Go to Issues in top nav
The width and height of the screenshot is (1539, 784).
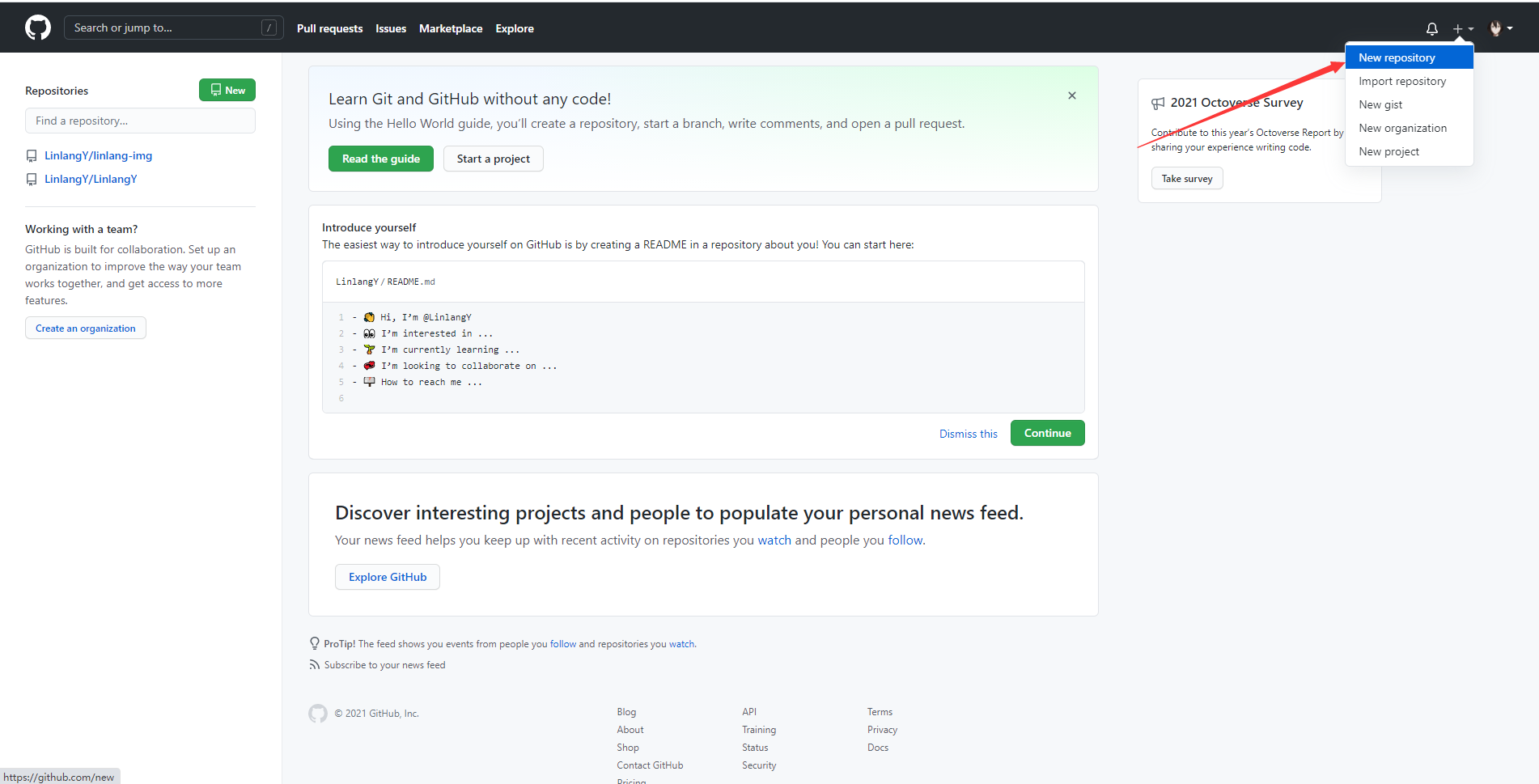point(391,28)
